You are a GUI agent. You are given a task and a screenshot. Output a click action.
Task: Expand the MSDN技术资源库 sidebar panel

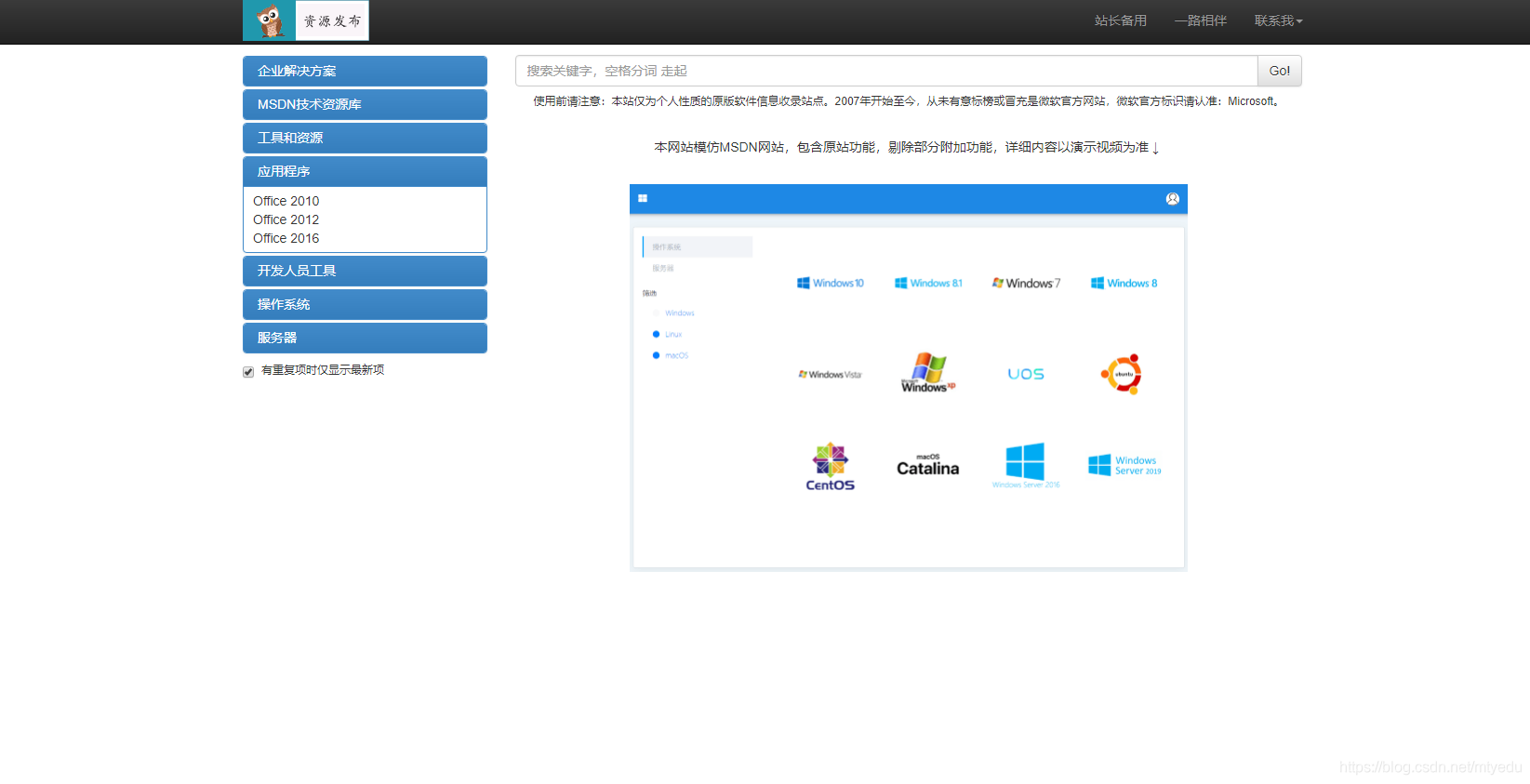[x=365, y=104]
